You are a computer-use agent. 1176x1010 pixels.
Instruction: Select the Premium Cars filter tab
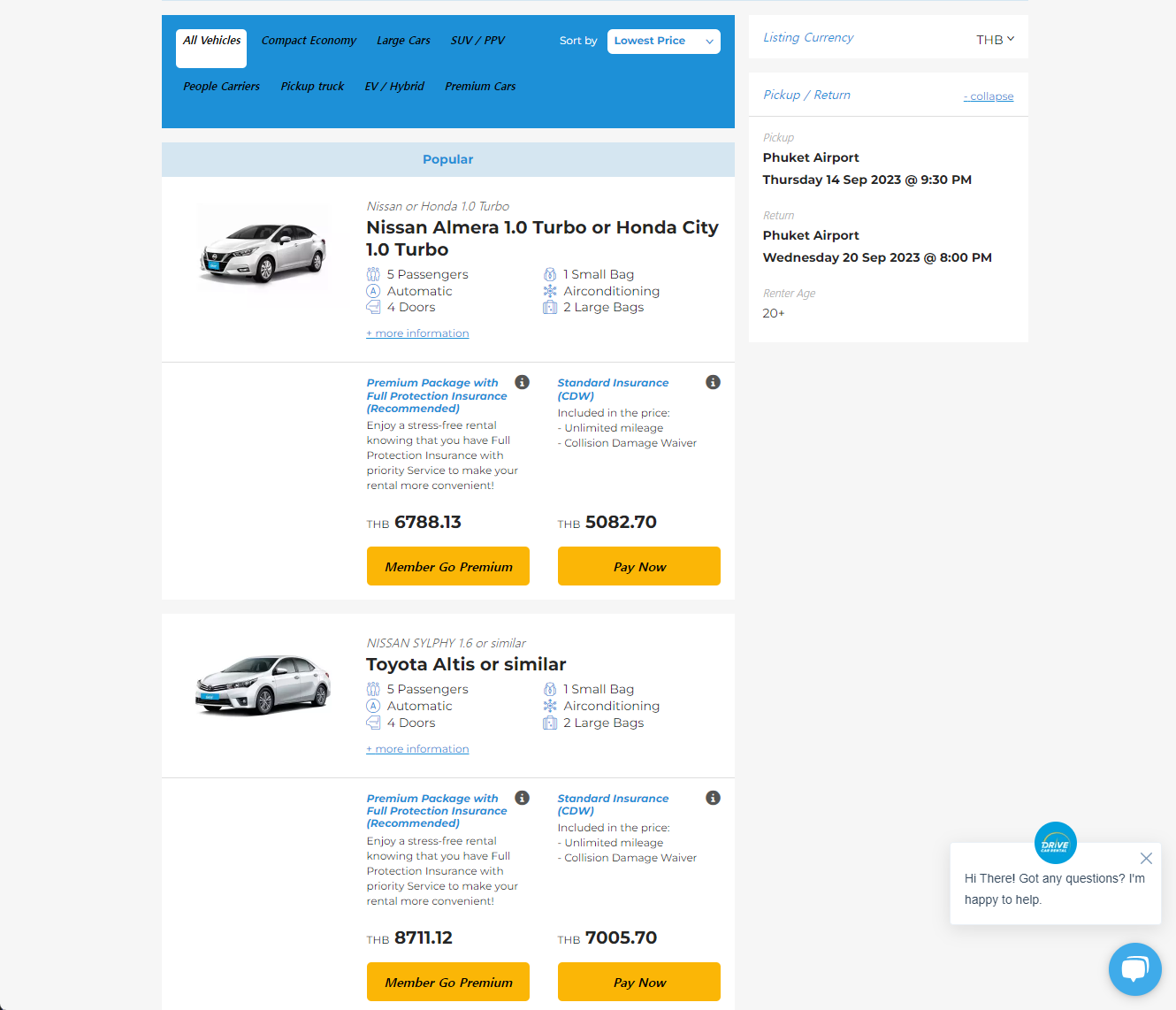click(480, 87)
